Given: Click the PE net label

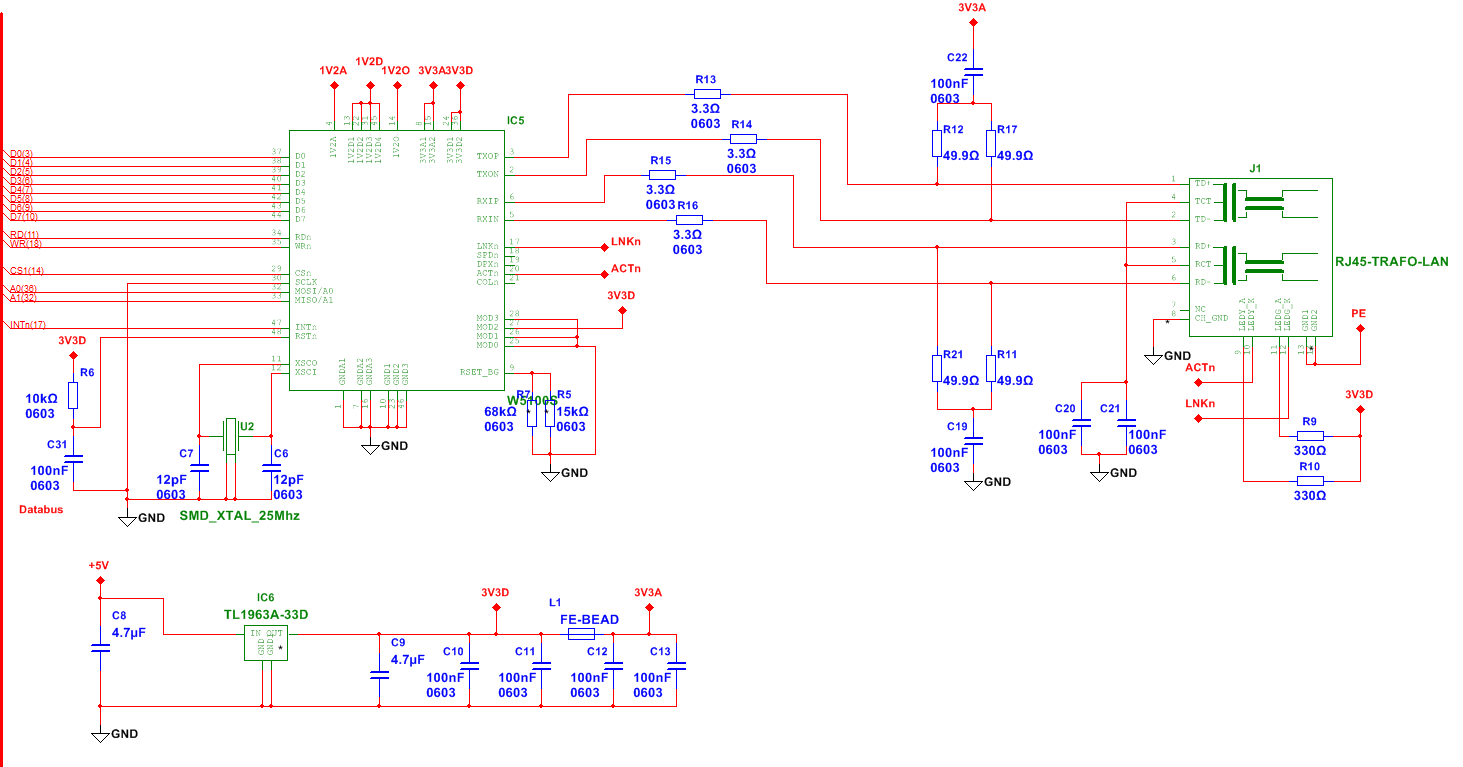Looking at the screenshot, I should pyautogui.click(x=1358, y=314).
